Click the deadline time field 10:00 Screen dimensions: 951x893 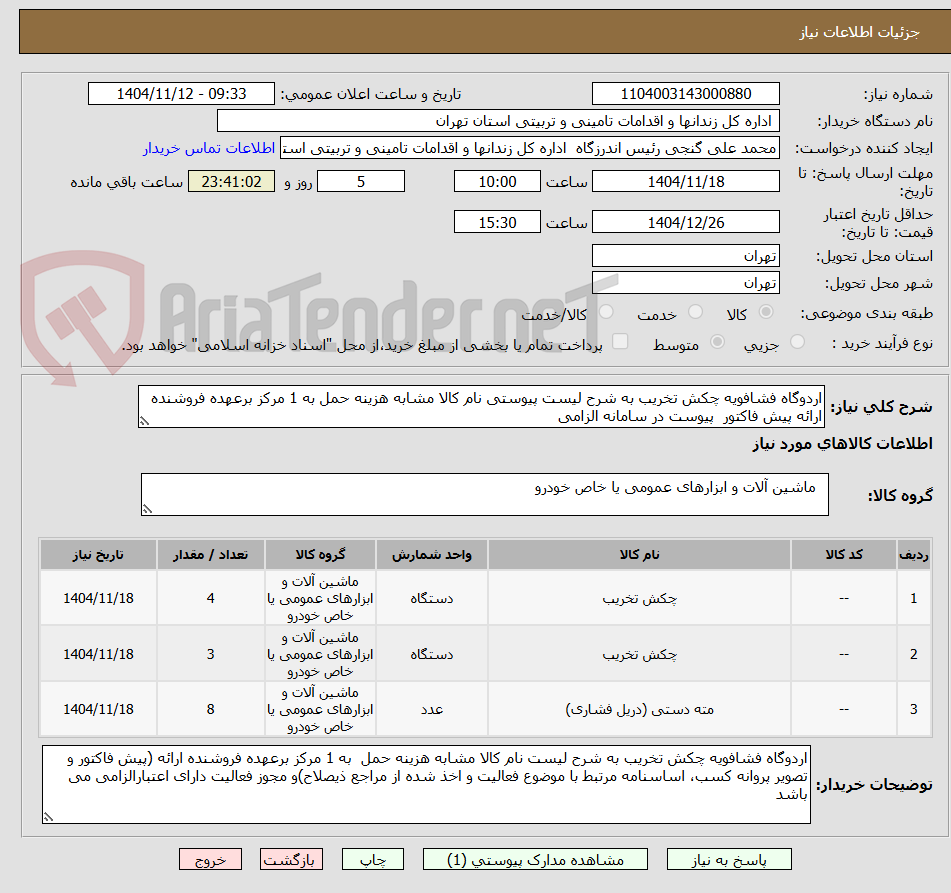coord(497,181)
